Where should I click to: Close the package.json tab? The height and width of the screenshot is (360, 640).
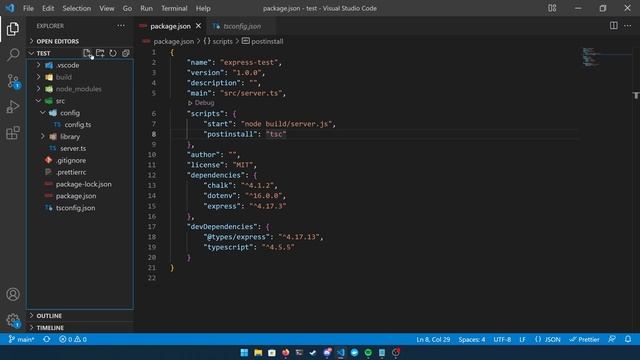pyautogui.click(x=198, y=26)
